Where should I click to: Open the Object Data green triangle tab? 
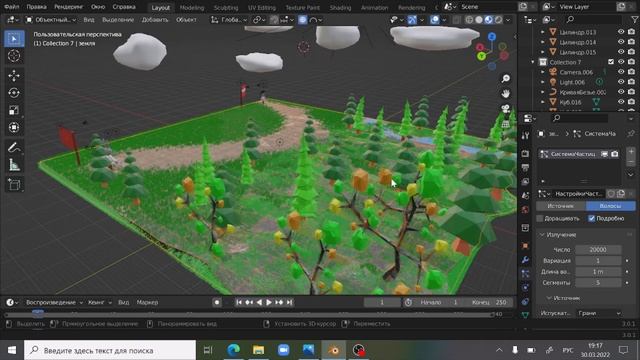[525, 315]
